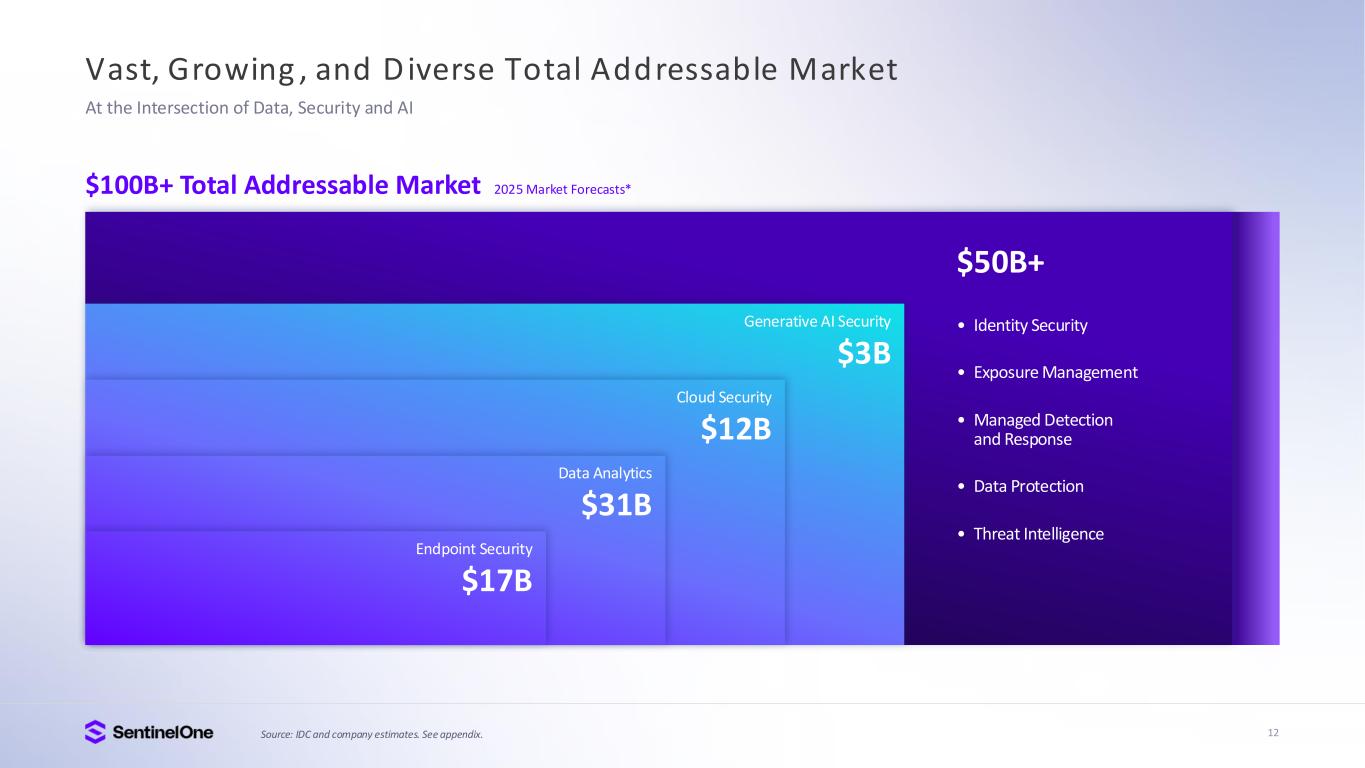Click the '$50B+' figure
This screenshot has height=768, width=1365.
(x=1000, y=262)
